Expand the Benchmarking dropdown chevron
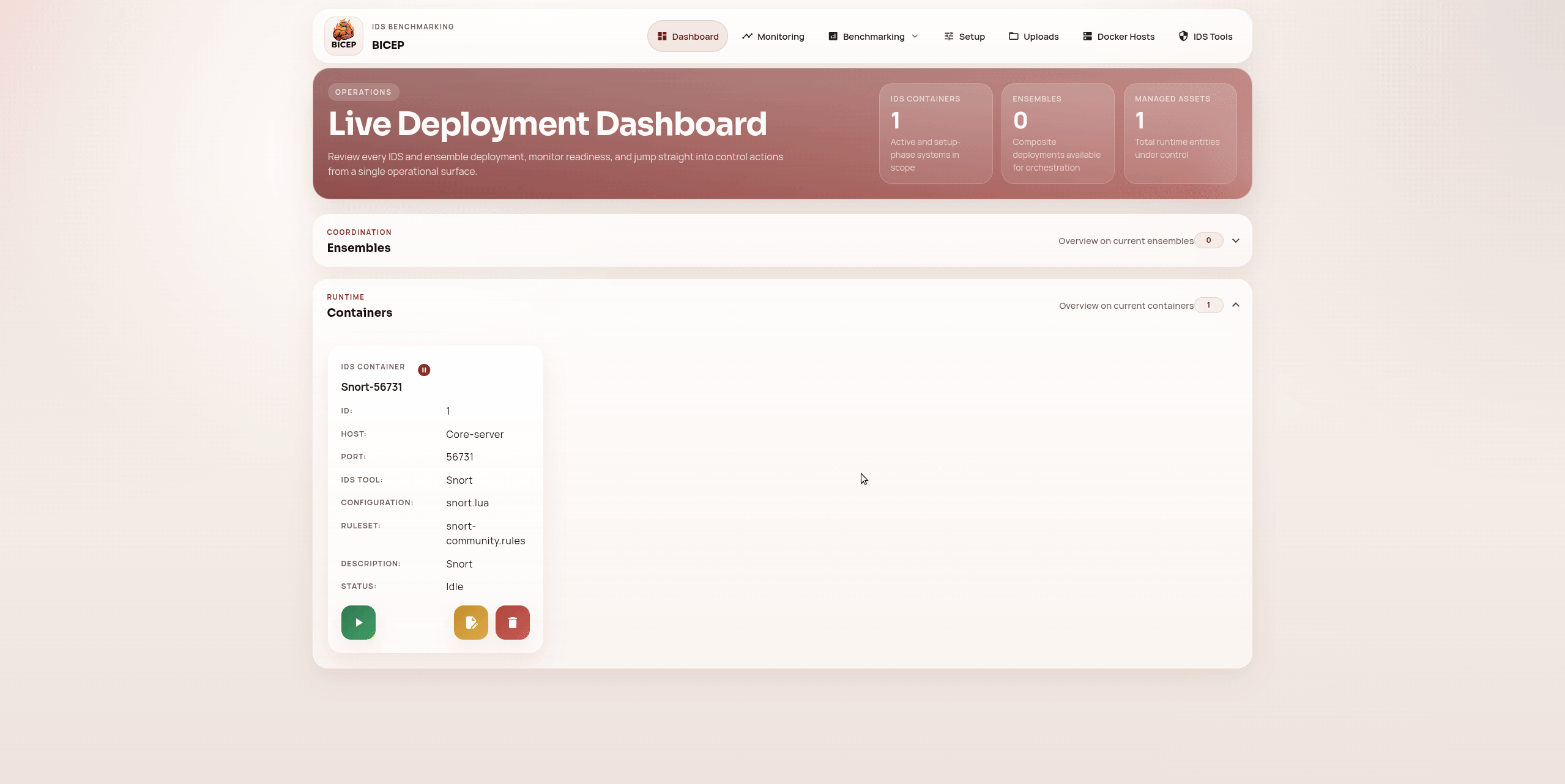The width and height of the screenshot is (1565, 784). point(915,36)
